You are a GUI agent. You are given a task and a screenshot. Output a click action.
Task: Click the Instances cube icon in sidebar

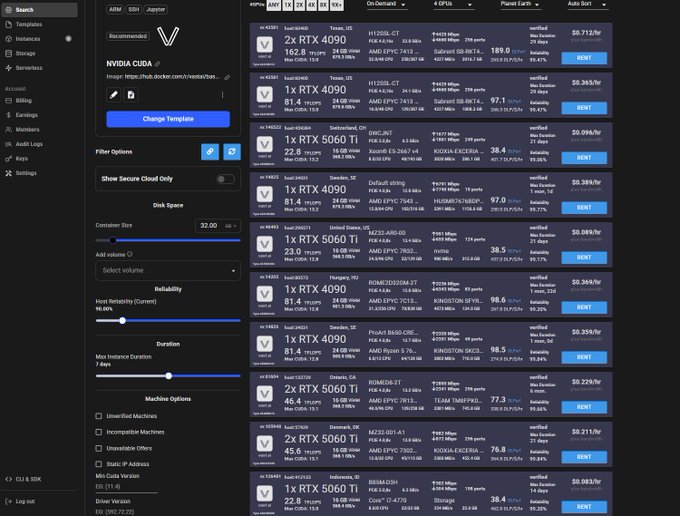pos(8,39)
